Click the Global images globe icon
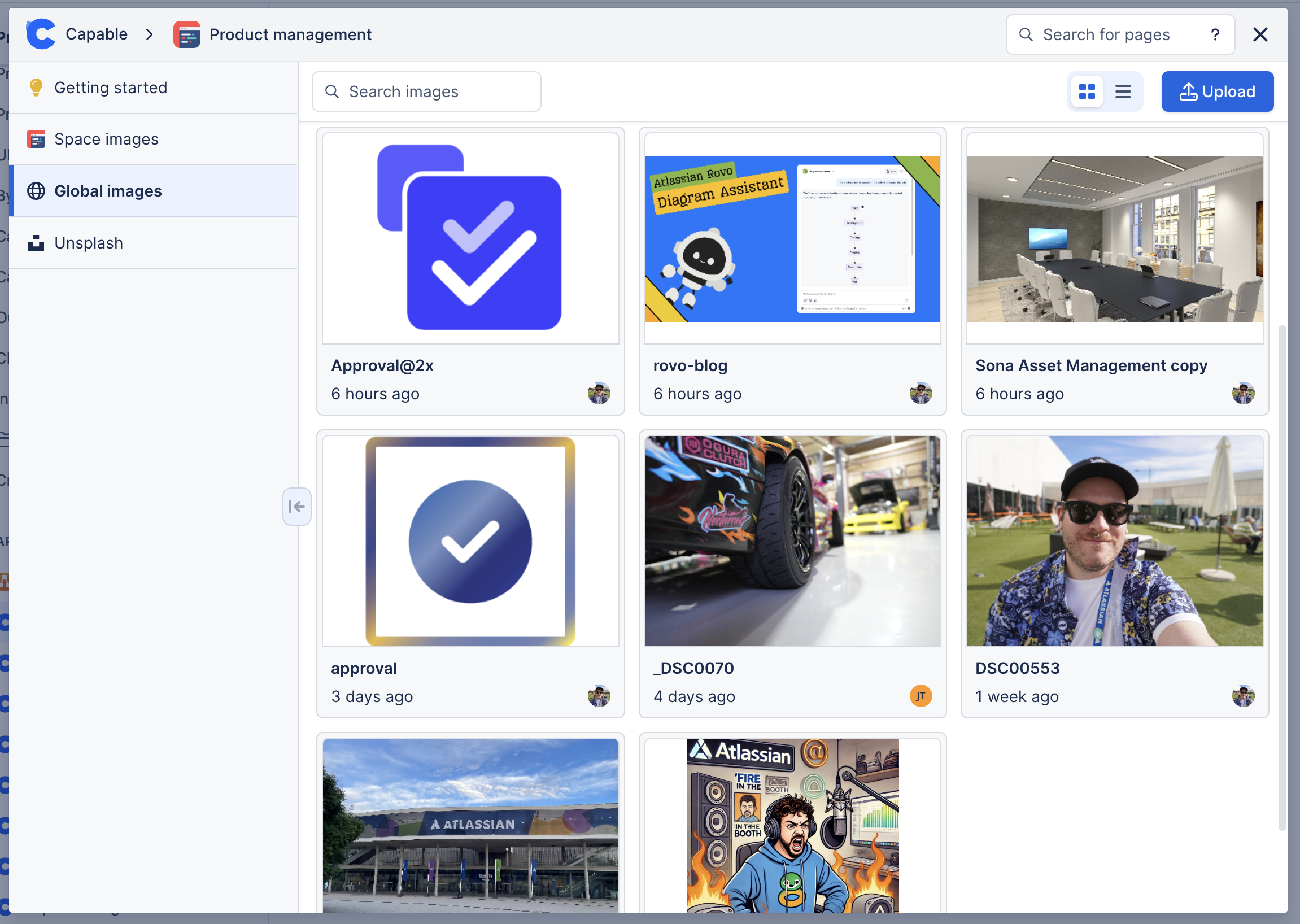 (x=36, y=191)
